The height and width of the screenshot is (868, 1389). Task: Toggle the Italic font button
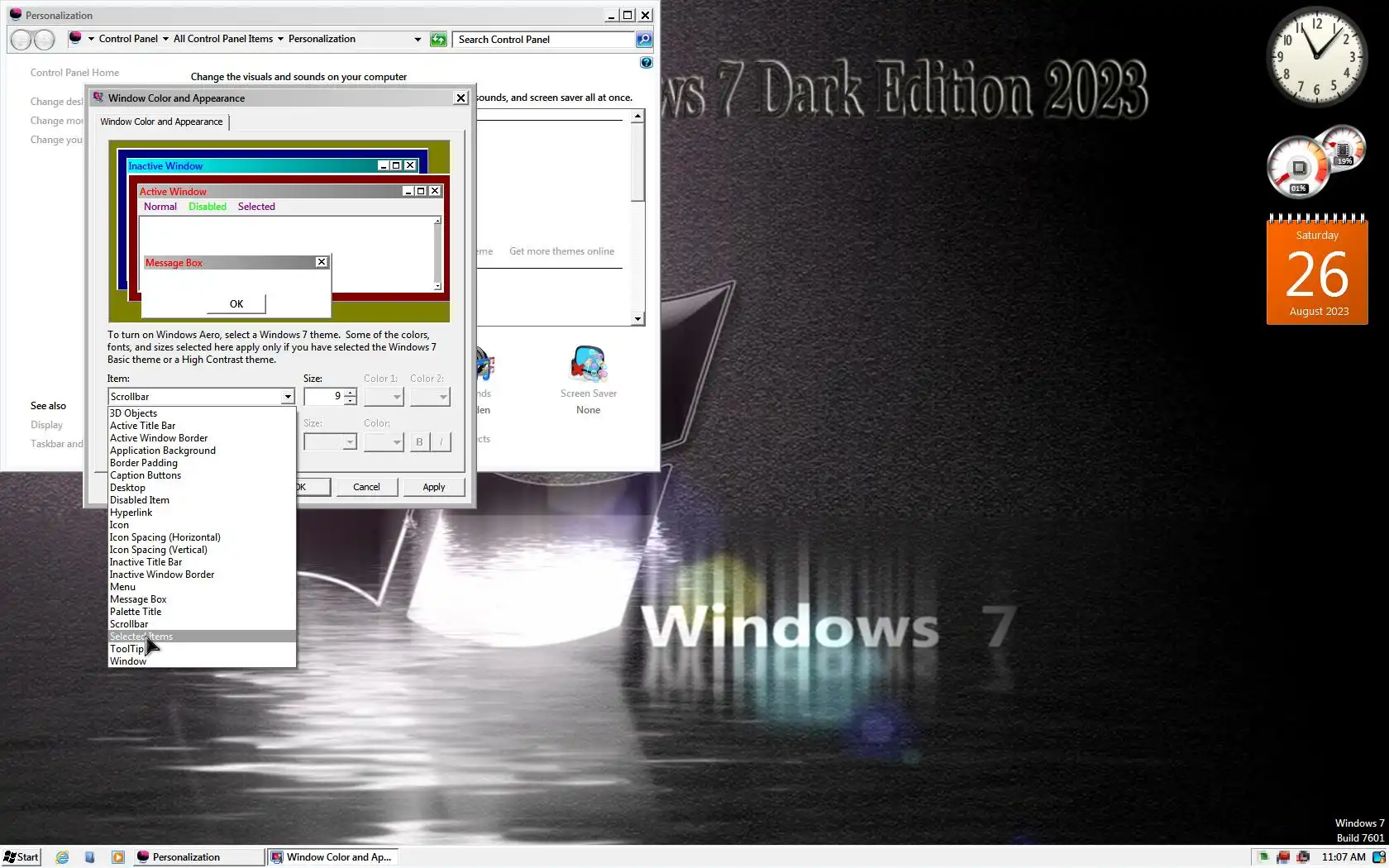[x=442, y=442]
